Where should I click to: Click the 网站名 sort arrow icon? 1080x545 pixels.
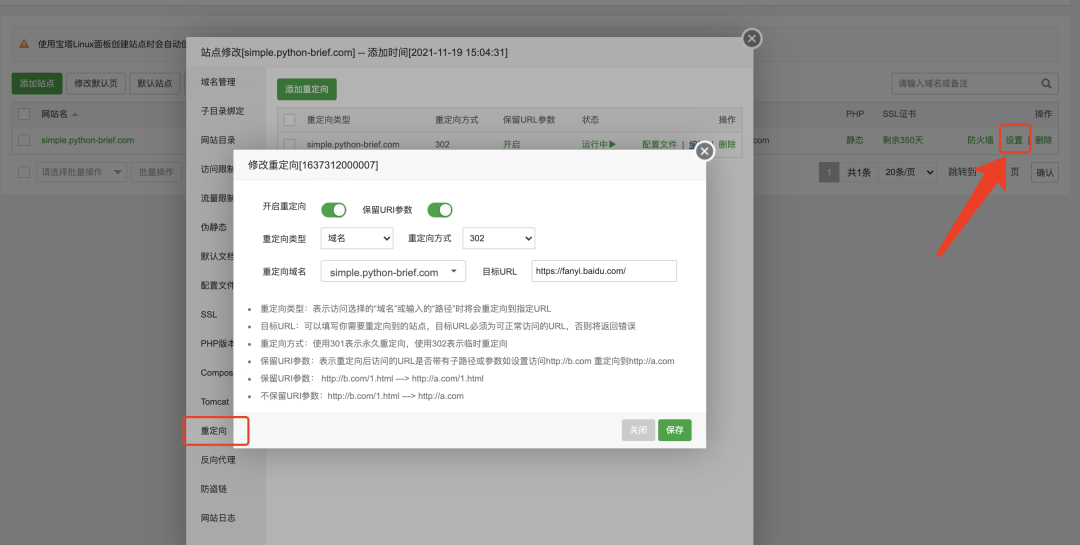coord(75,115)
